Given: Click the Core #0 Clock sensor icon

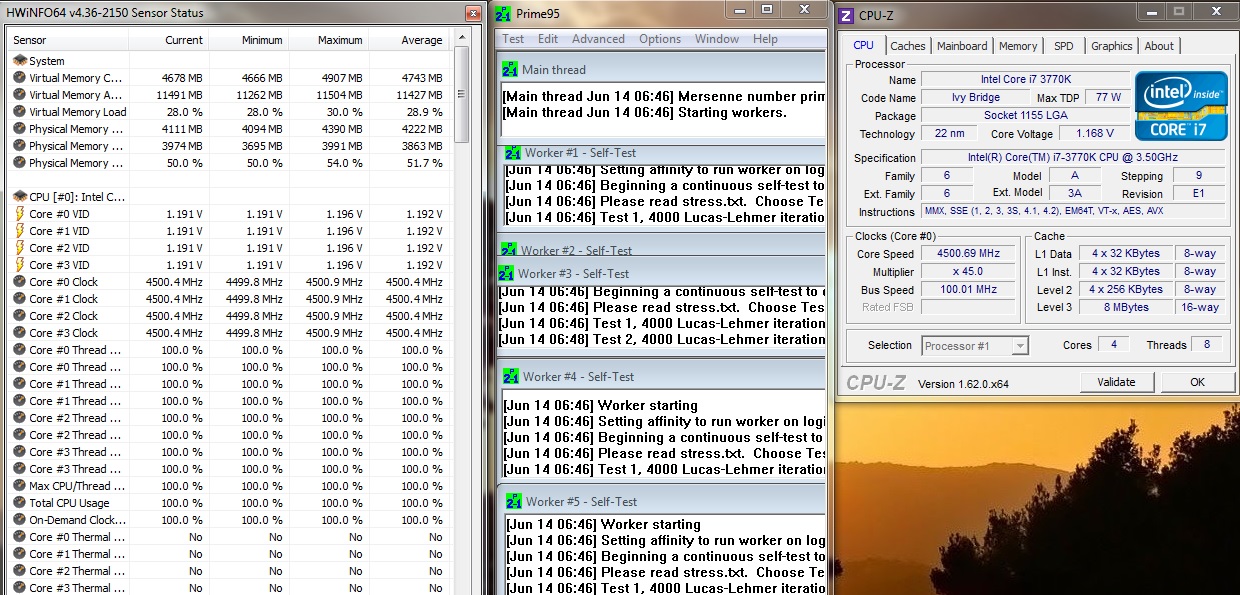Looking at the screenshot, I should coord(20,282).
